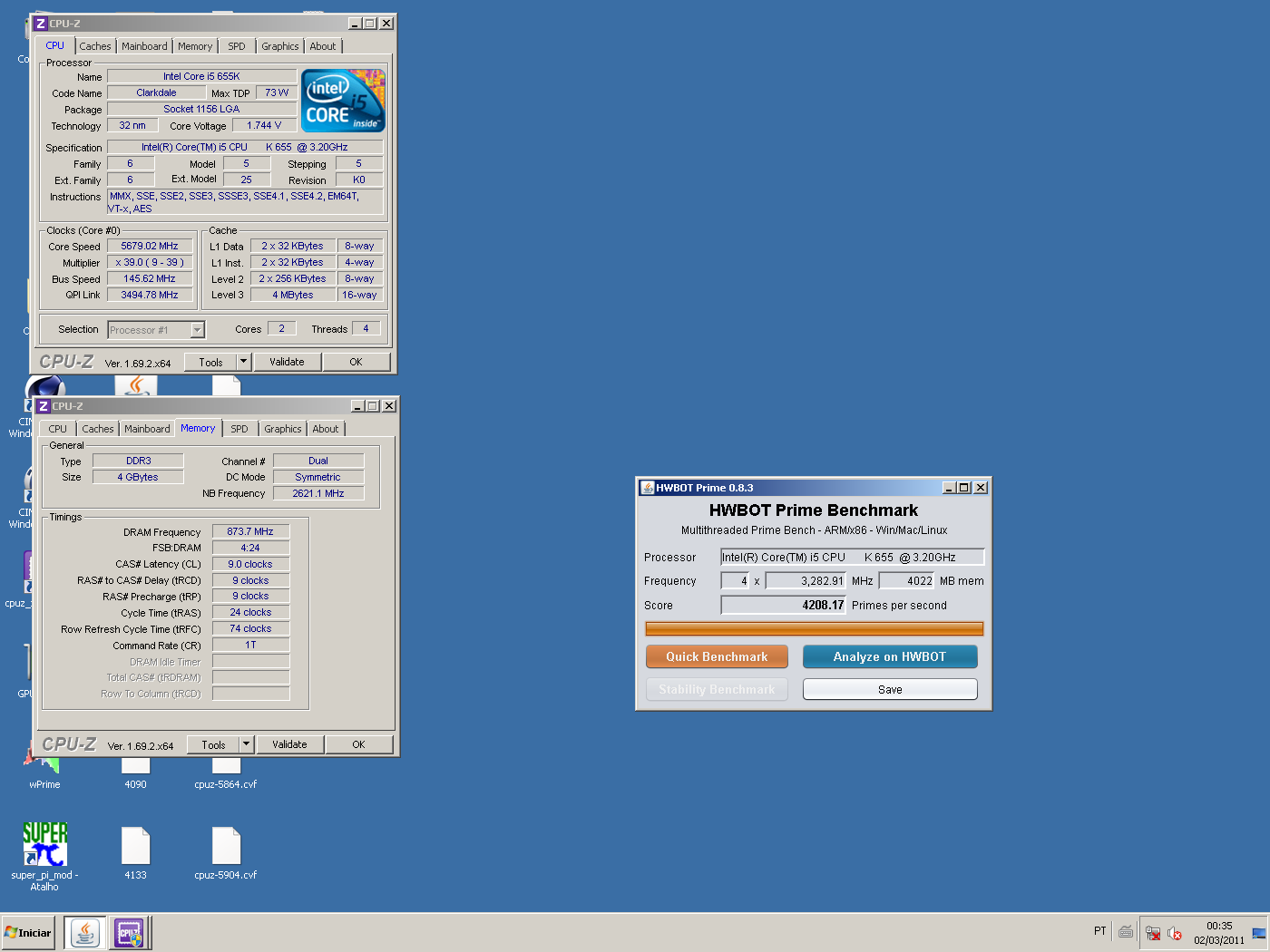Click the Core Speed value 5679.02 MHz
The image size is (1270, 952).
[x=150, y=246]
